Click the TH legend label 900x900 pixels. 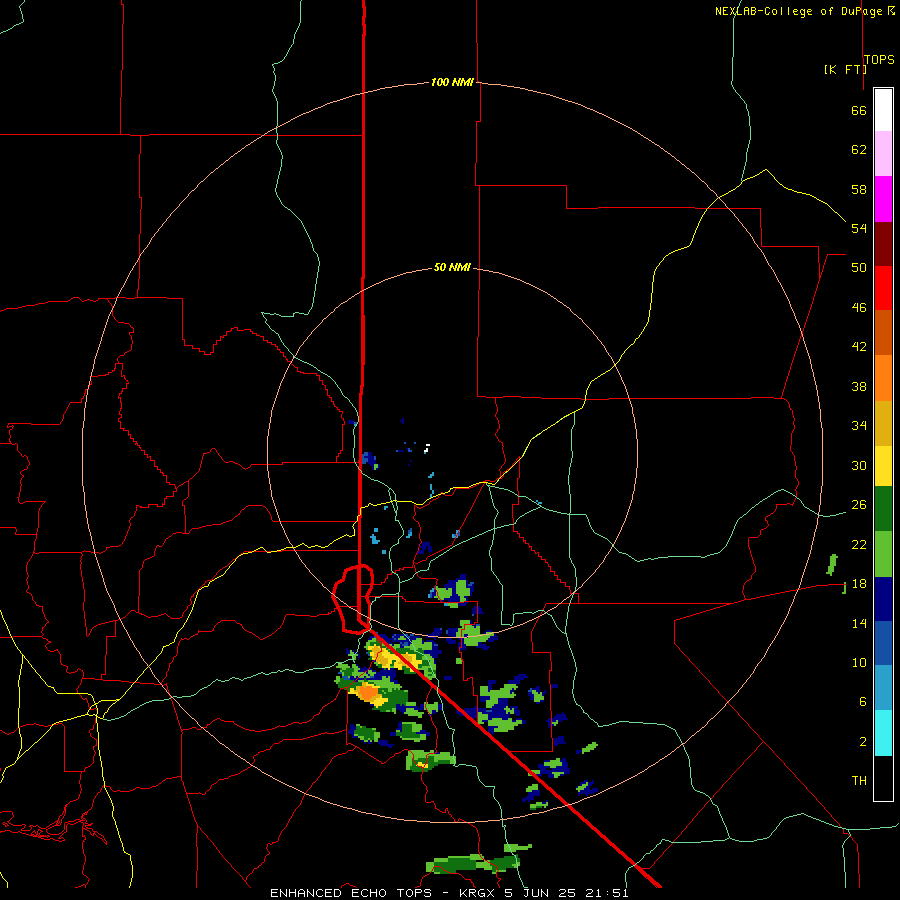859,780
